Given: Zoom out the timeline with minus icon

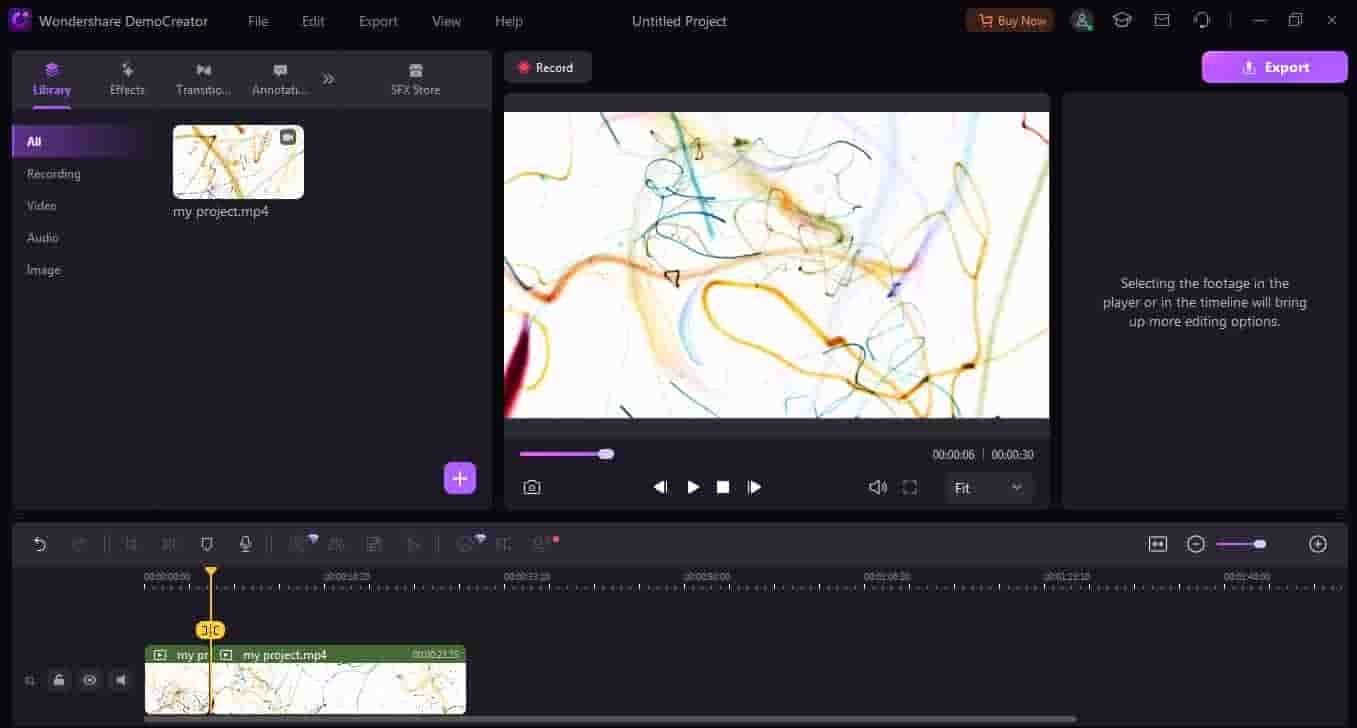Looking at the screenshot, I should coord(1196,544).
